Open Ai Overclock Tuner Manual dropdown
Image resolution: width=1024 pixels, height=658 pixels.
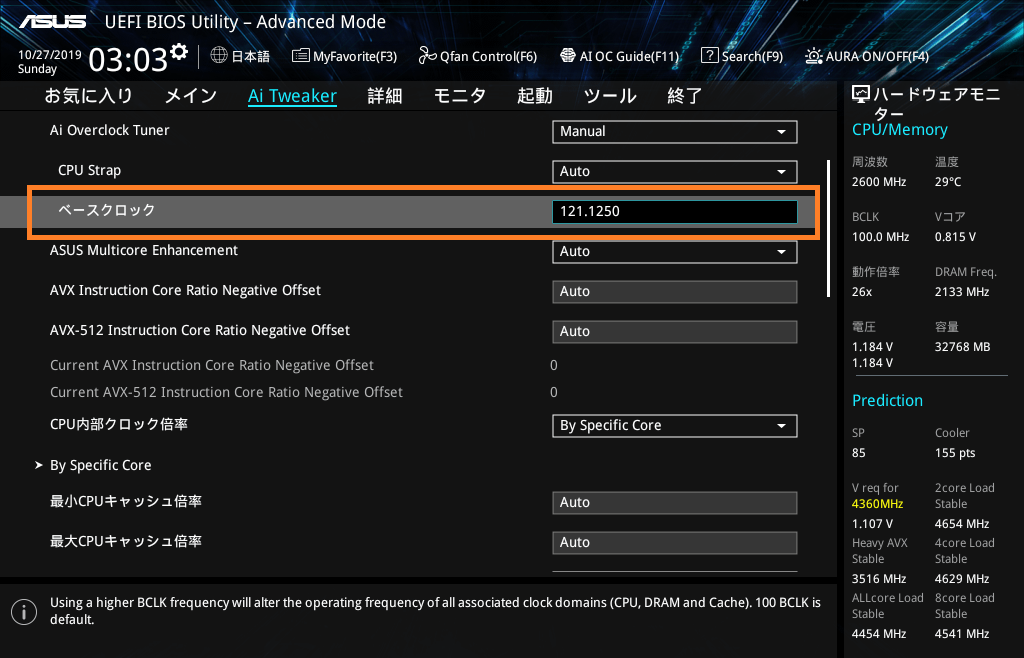pos(675,131)
